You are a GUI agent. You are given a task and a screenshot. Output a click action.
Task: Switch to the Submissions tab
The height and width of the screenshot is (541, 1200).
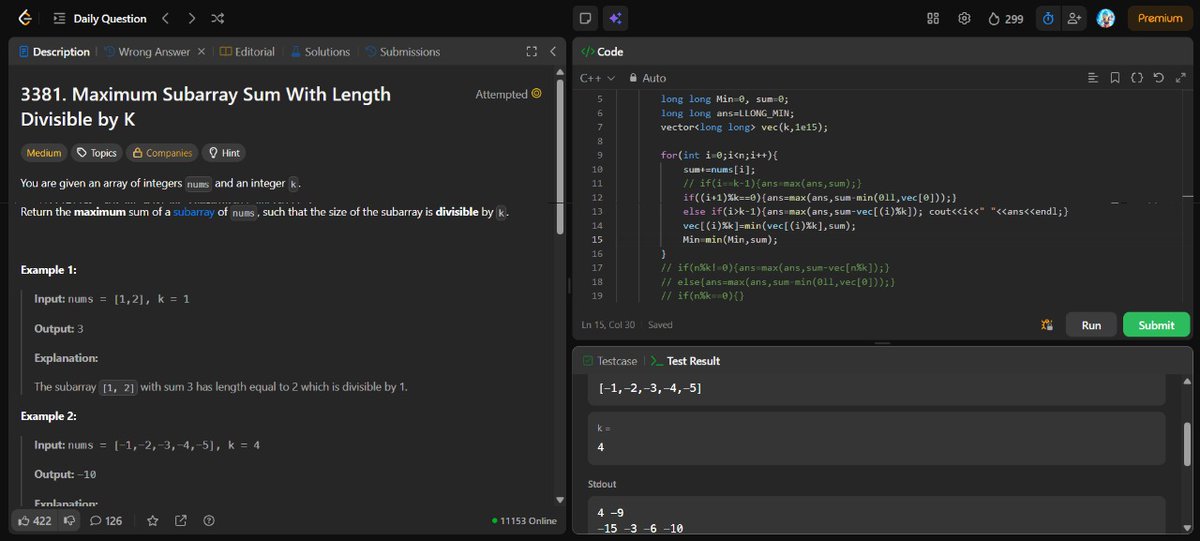(x=402, y=52)
